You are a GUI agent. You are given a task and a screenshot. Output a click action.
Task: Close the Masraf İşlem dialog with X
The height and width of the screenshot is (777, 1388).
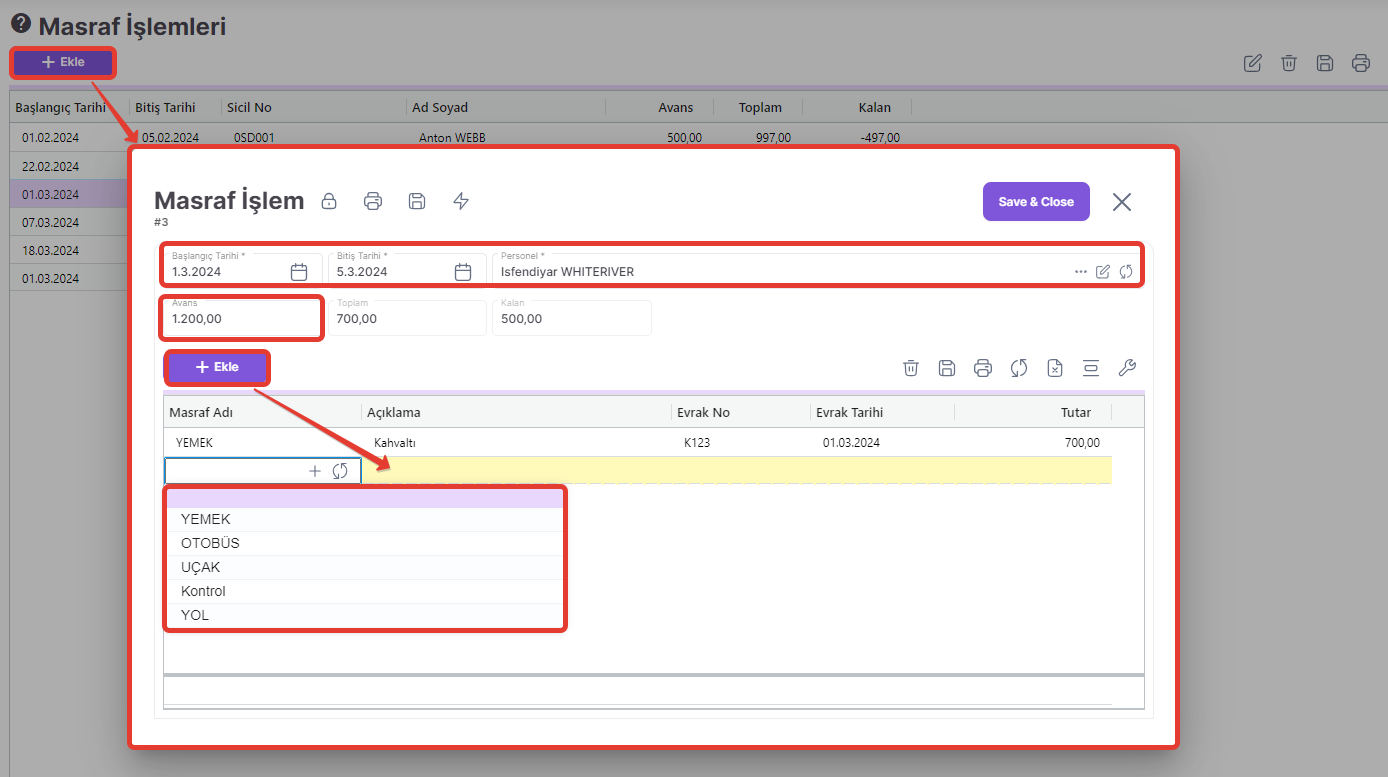pyautogui.click(x=1122, y=202)
